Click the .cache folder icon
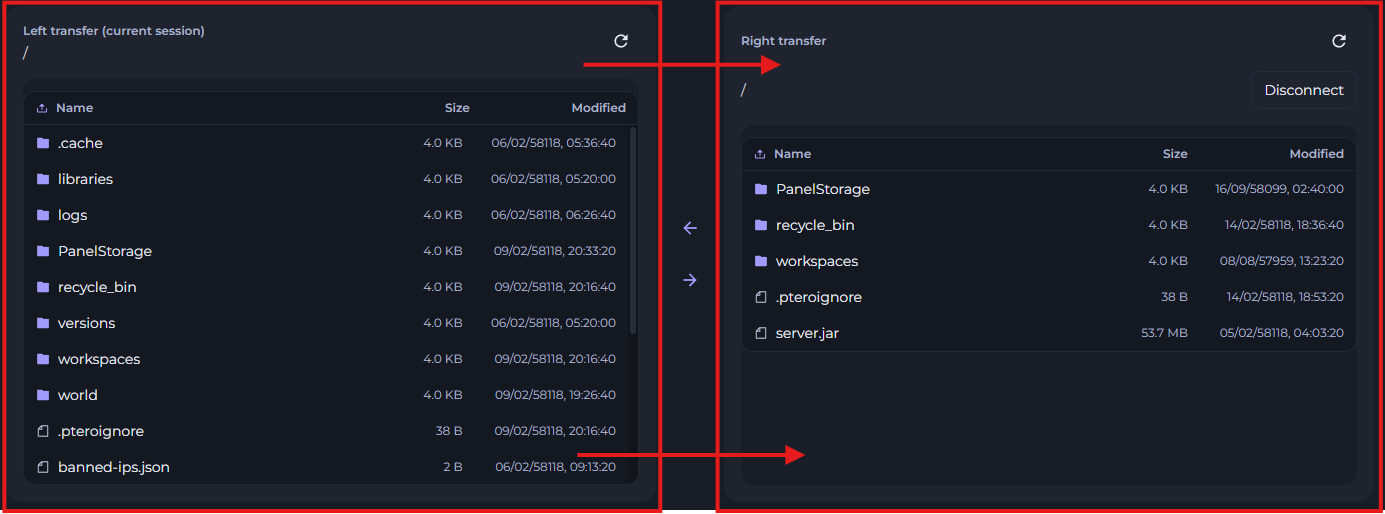The width and height of the screenshot is (1385, 514). pos(43,143)
